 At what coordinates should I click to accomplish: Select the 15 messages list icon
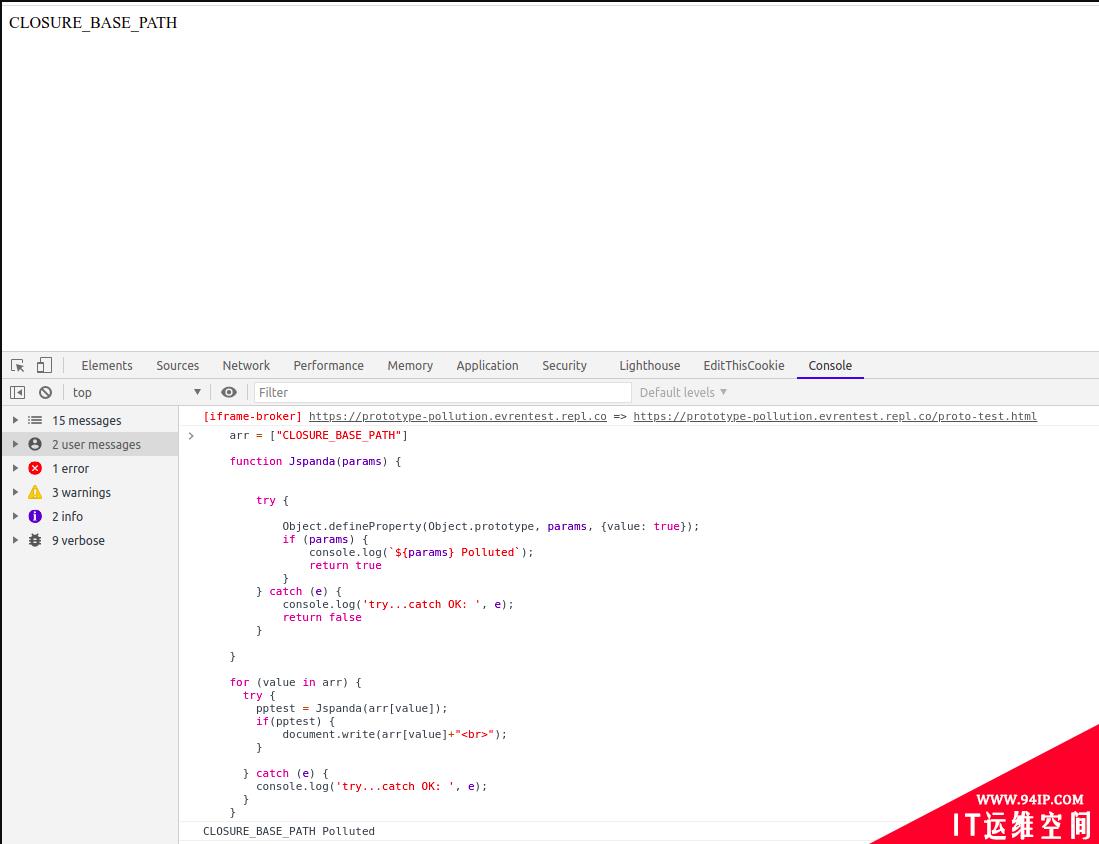point(35,420)
